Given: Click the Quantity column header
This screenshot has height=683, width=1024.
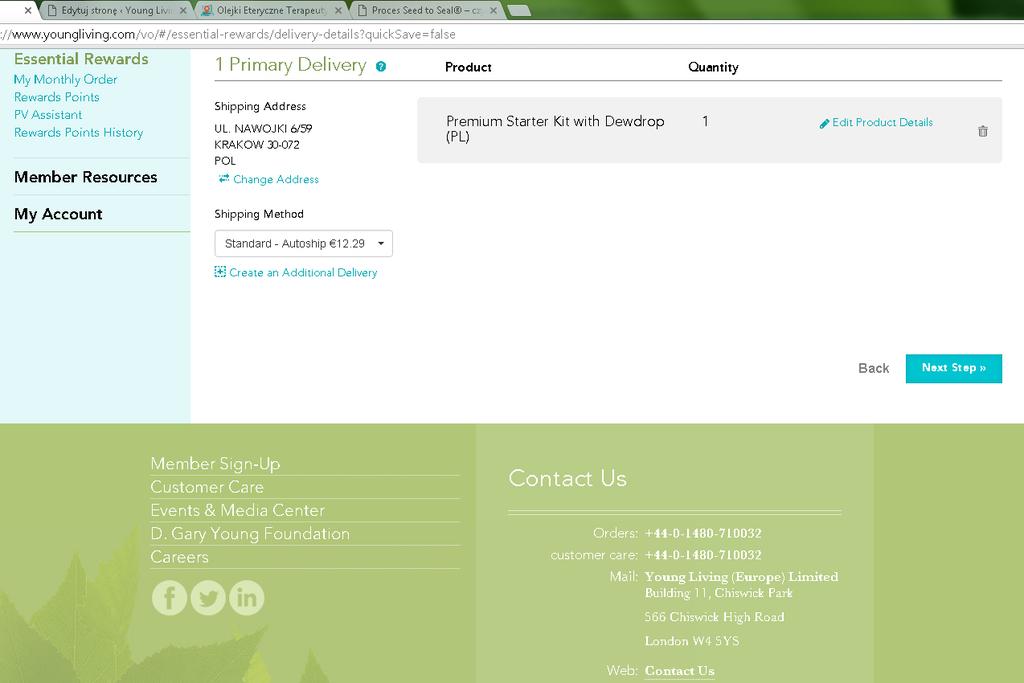Looking at the screenshot, I should pos(713,67).
